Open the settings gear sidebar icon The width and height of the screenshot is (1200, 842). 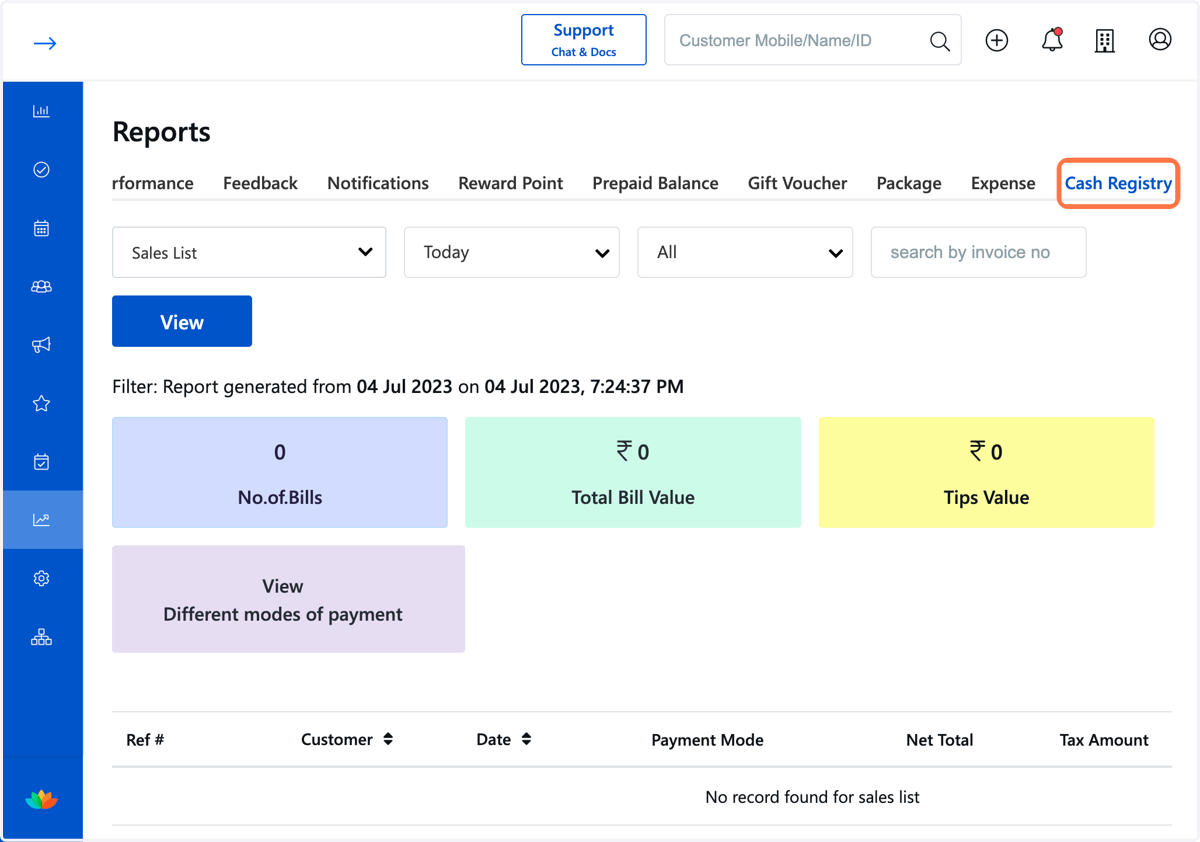click(x=41, y=578)
